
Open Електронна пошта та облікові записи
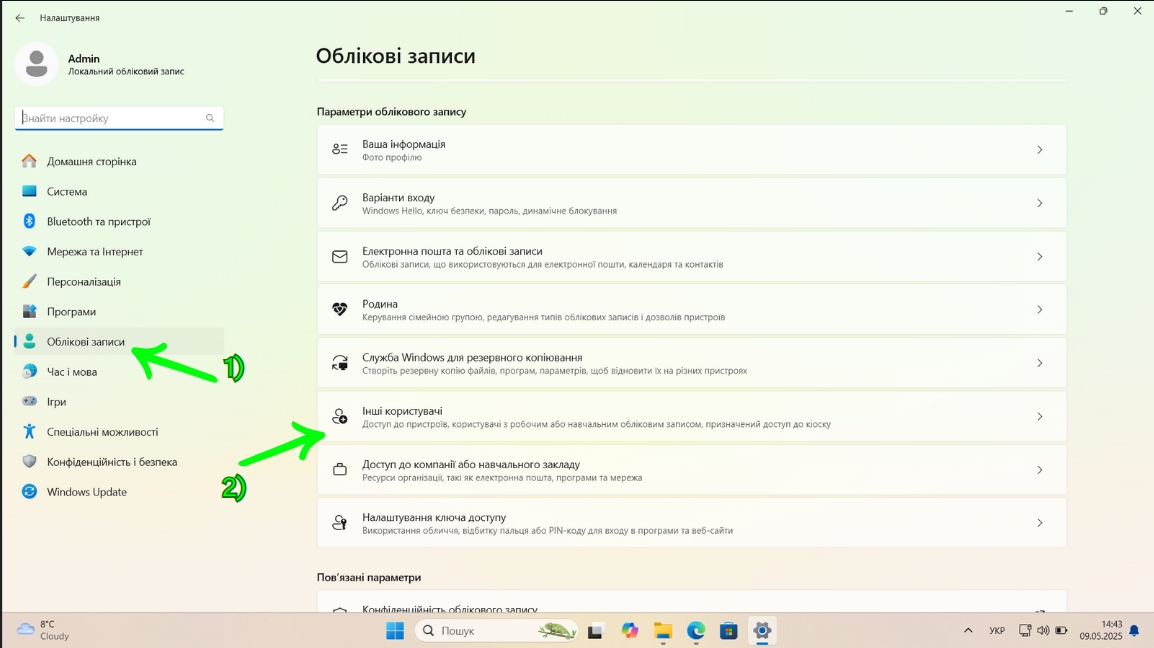click(690, 257)
